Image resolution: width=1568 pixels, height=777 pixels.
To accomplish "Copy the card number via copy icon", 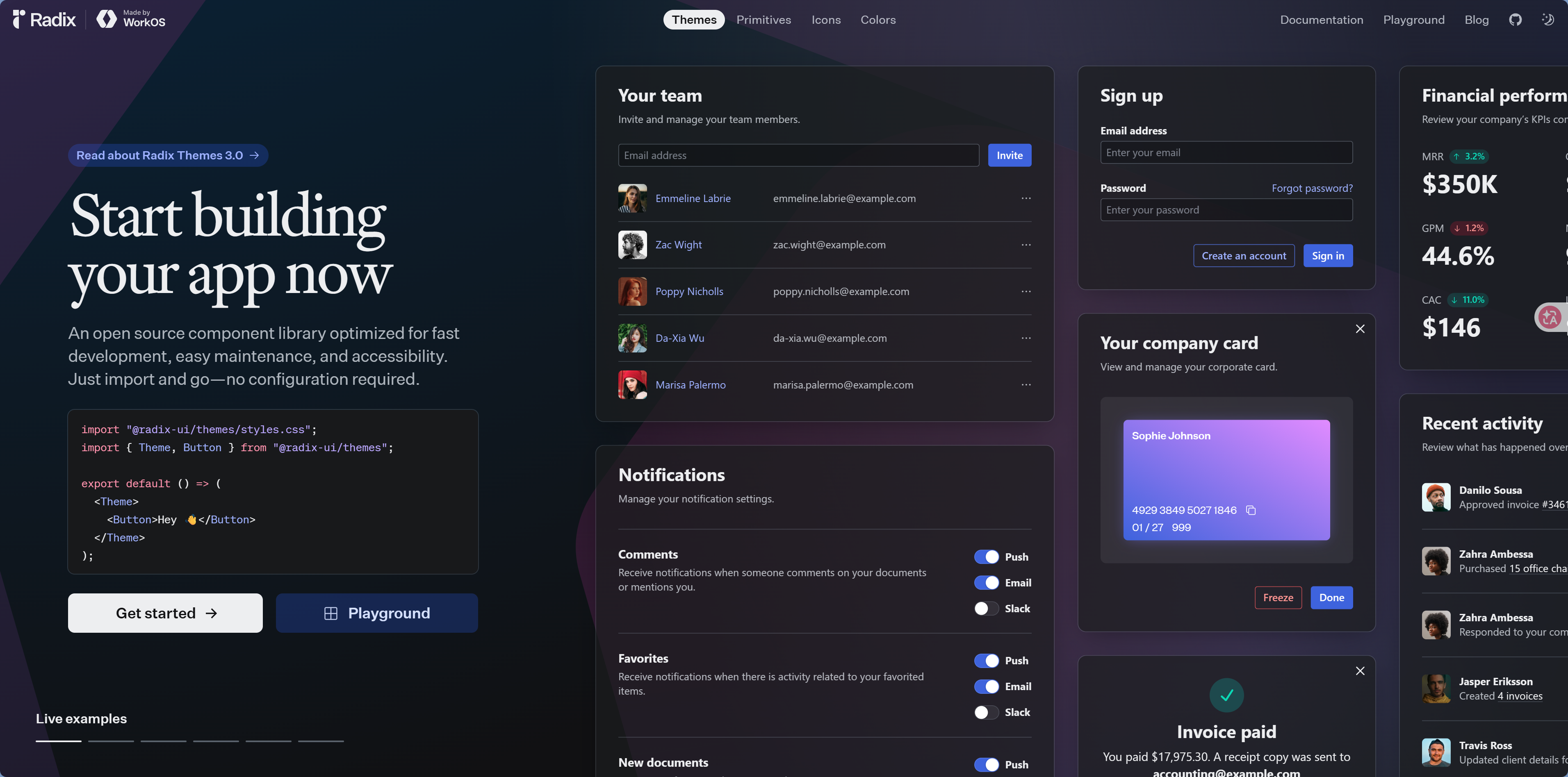I will coord(1251,510).
